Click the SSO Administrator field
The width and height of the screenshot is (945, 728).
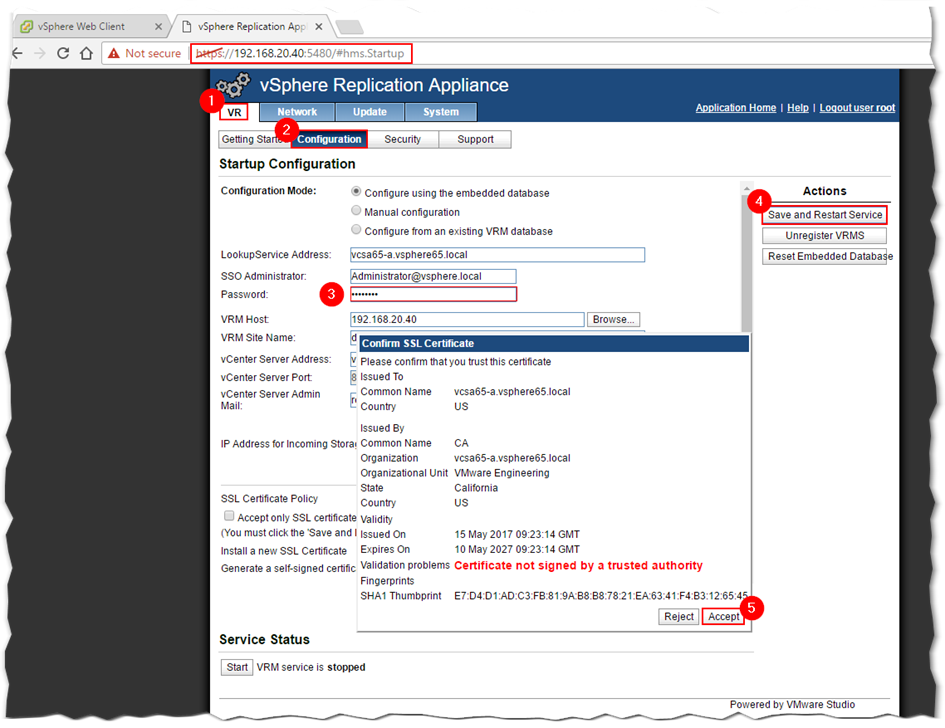[x=433, y=277]
